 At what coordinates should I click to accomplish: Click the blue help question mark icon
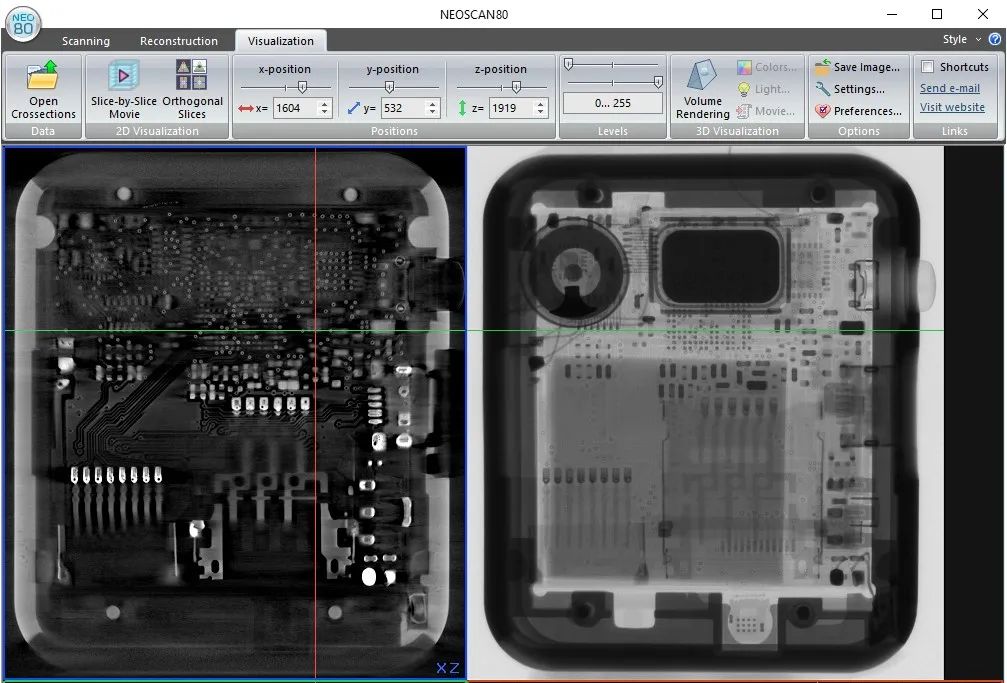point(995,40)
